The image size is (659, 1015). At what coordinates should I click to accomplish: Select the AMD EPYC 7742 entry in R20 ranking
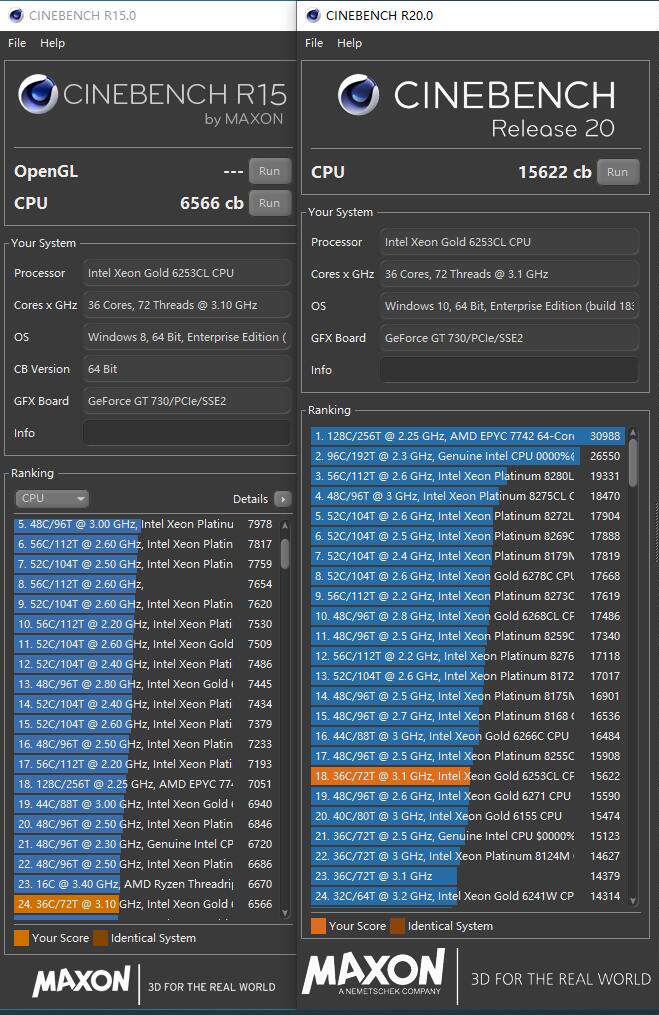tap(468, 436)
